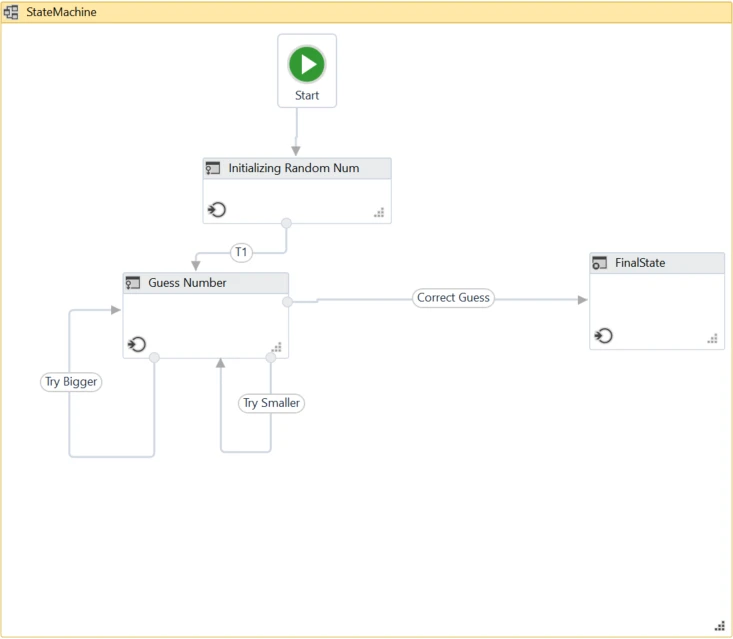Select the Guess Number state title

click(x=187, y=283)
